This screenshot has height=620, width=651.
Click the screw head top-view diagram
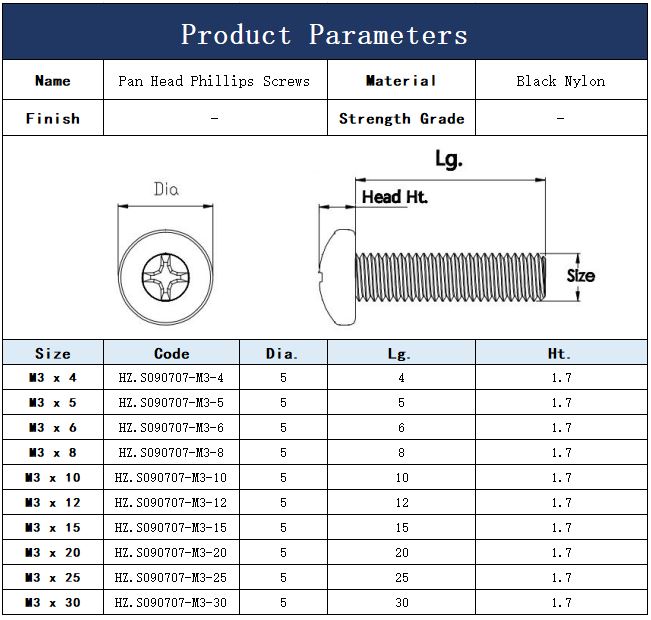(x=165, y=272)
